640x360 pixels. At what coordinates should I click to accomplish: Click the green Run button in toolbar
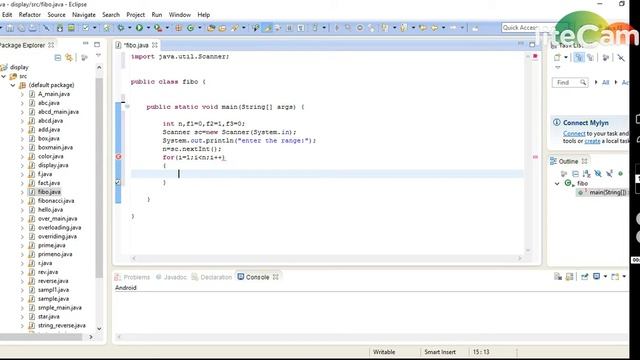[139, 28]
